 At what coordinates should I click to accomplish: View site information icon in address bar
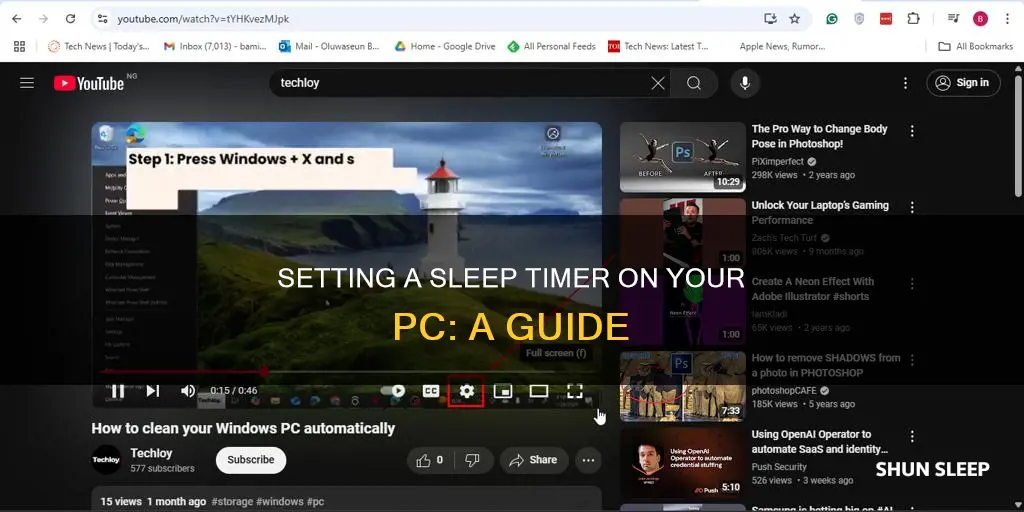point(103,19)
